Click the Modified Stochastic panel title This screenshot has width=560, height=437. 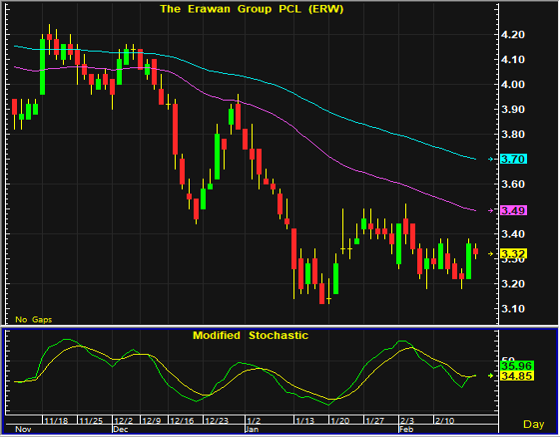[x=250, y=336]
